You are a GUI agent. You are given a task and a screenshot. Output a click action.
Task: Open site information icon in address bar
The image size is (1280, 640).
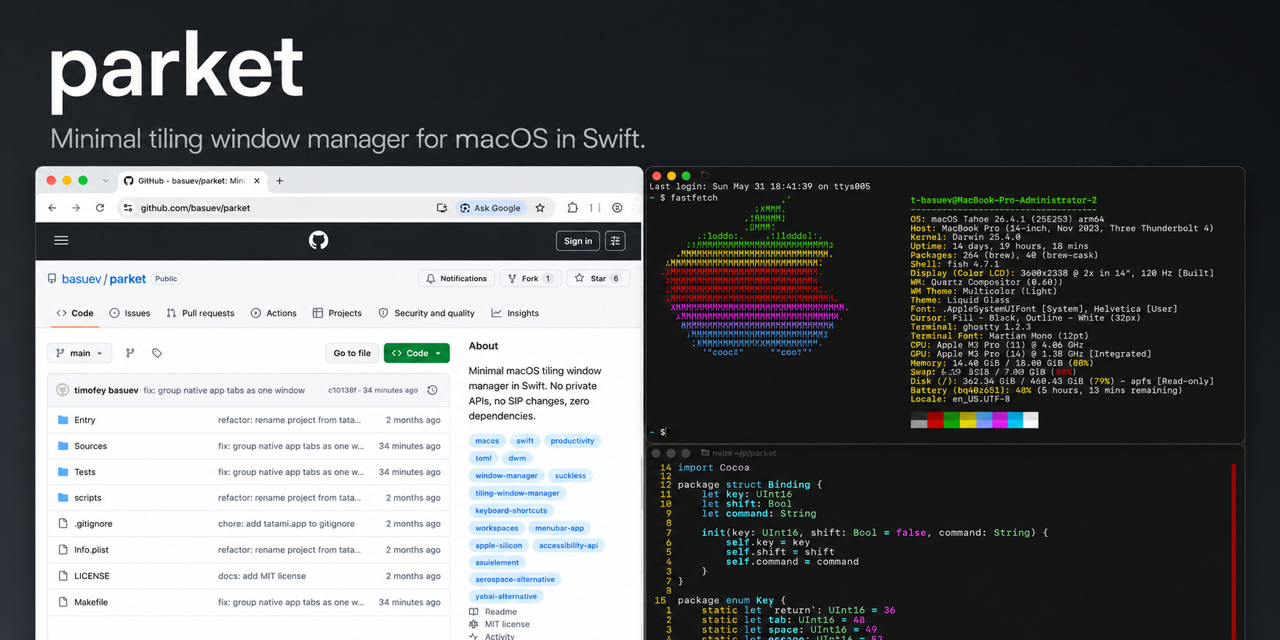127,208
